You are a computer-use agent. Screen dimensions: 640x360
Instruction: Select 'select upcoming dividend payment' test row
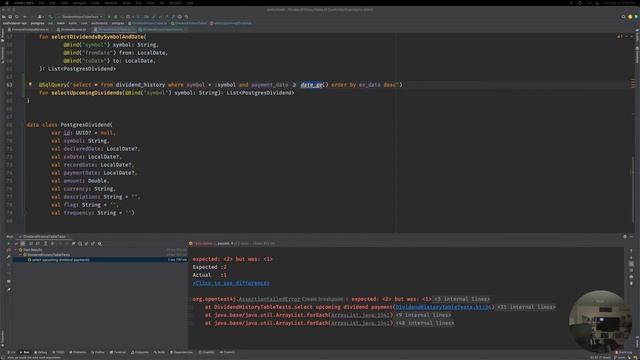coord(100,260)
